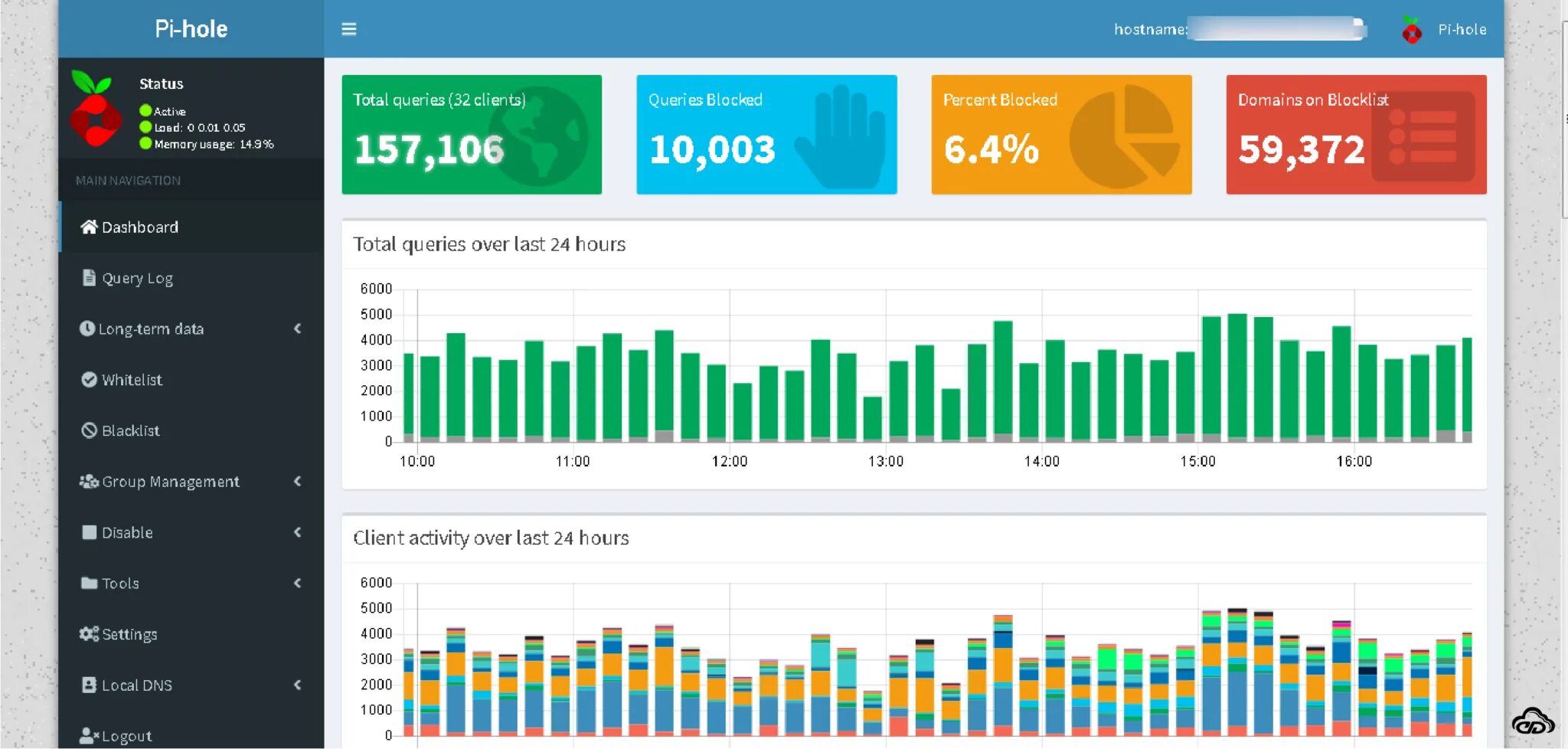Open Group Management from the sidebar

[169, 481]
